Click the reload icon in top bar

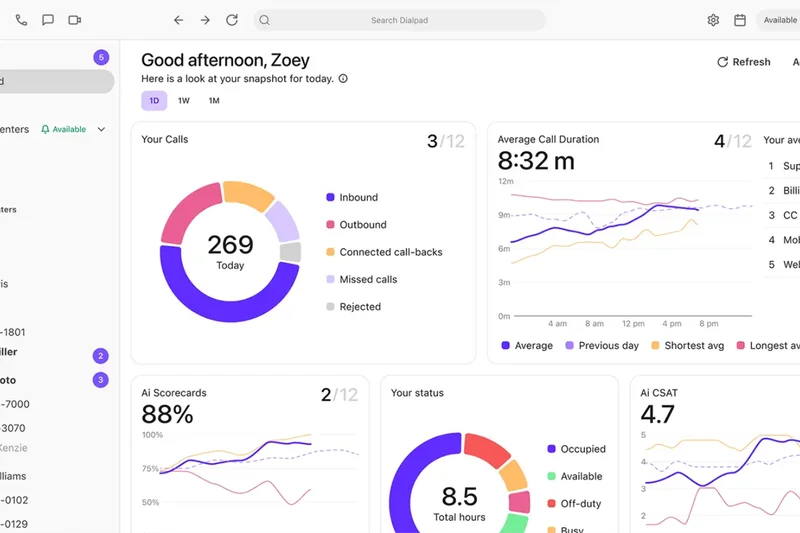[x=232, y=20]
